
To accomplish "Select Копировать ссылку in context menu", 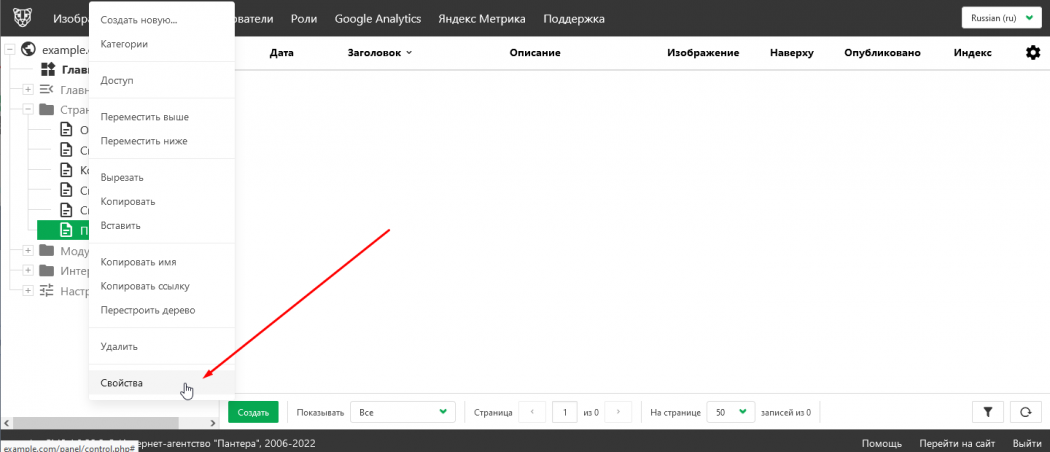I will click(145, 286).
